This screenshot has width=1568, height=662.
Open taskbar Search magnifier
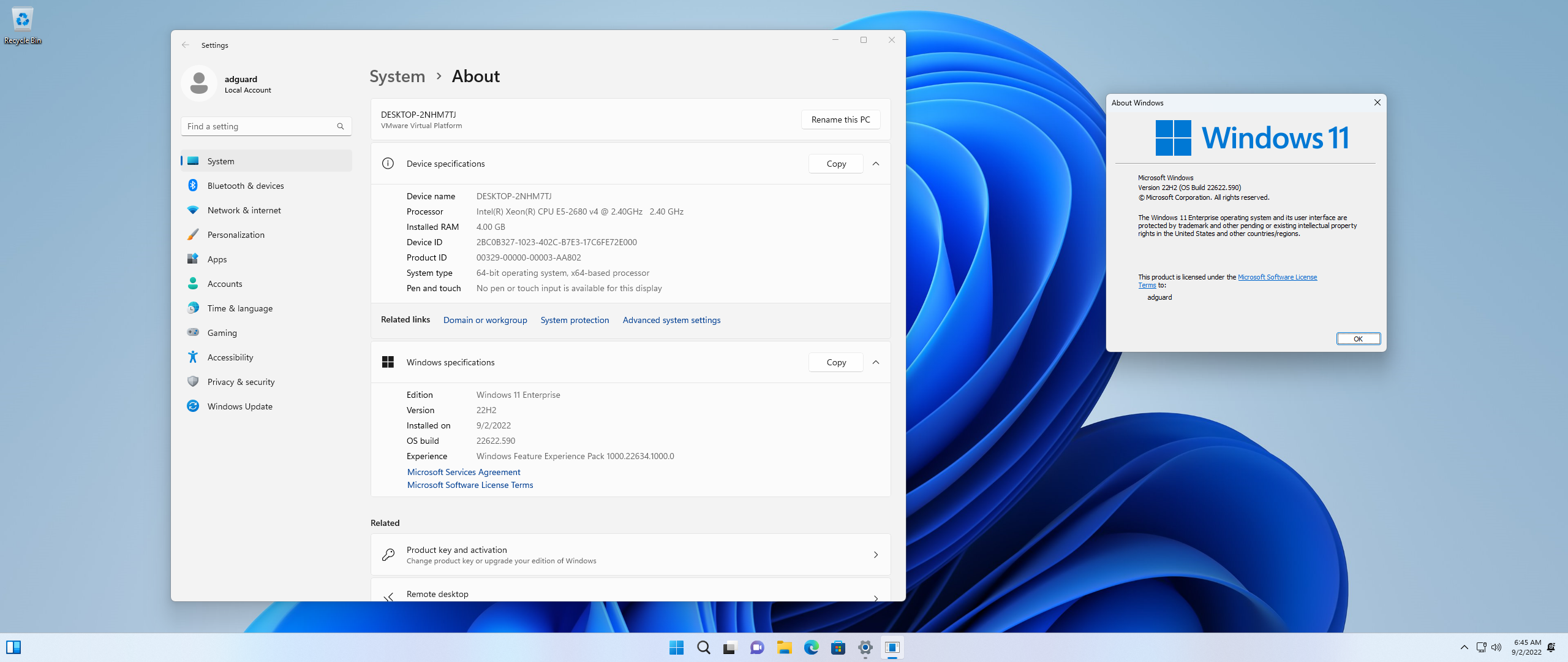[703, 647]
